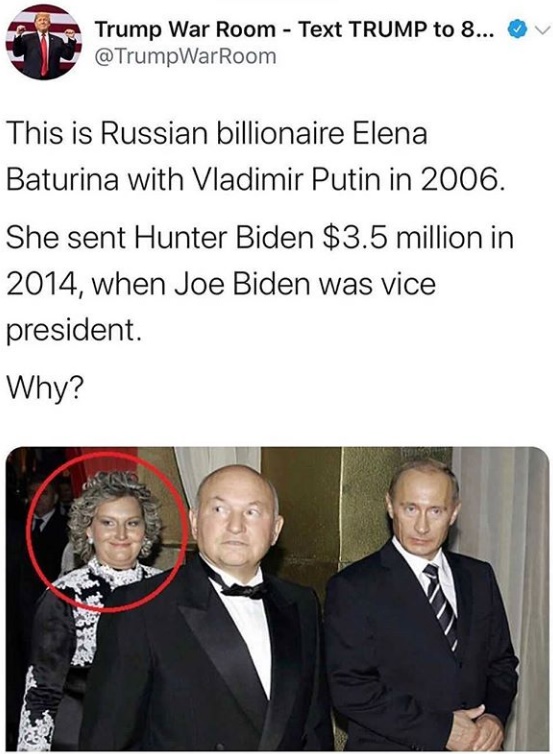
Task: Open the Trump War Room display name
Action: click(185, 30)
